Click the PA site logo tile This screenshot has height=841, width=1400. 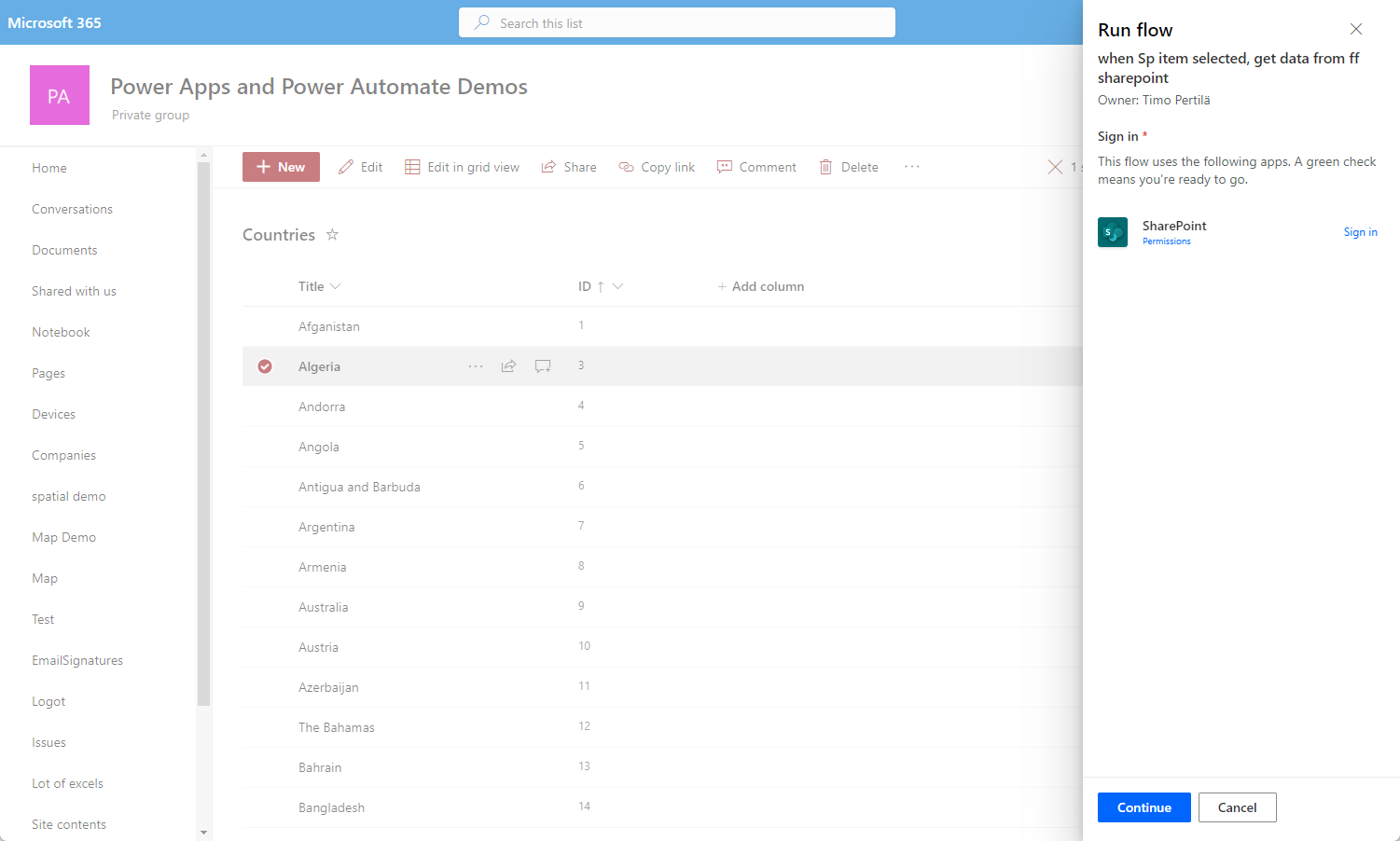(x=60, y=95)
